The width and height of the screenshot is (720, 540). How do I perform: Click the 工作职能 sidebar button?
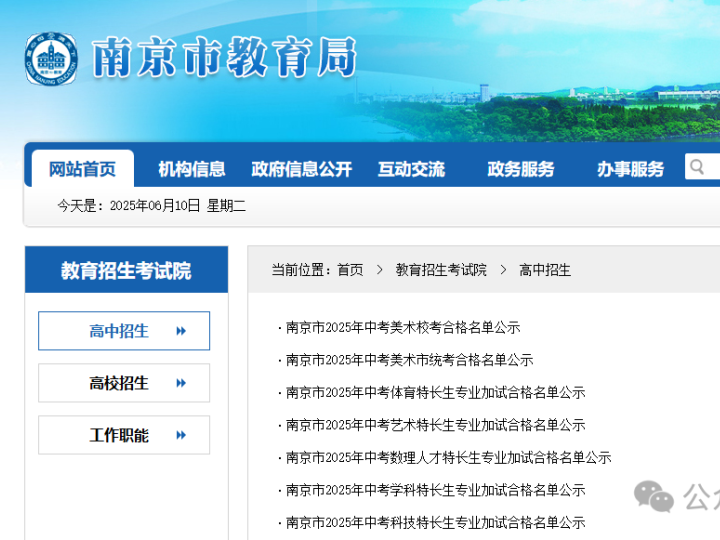(x=124, y=435)
